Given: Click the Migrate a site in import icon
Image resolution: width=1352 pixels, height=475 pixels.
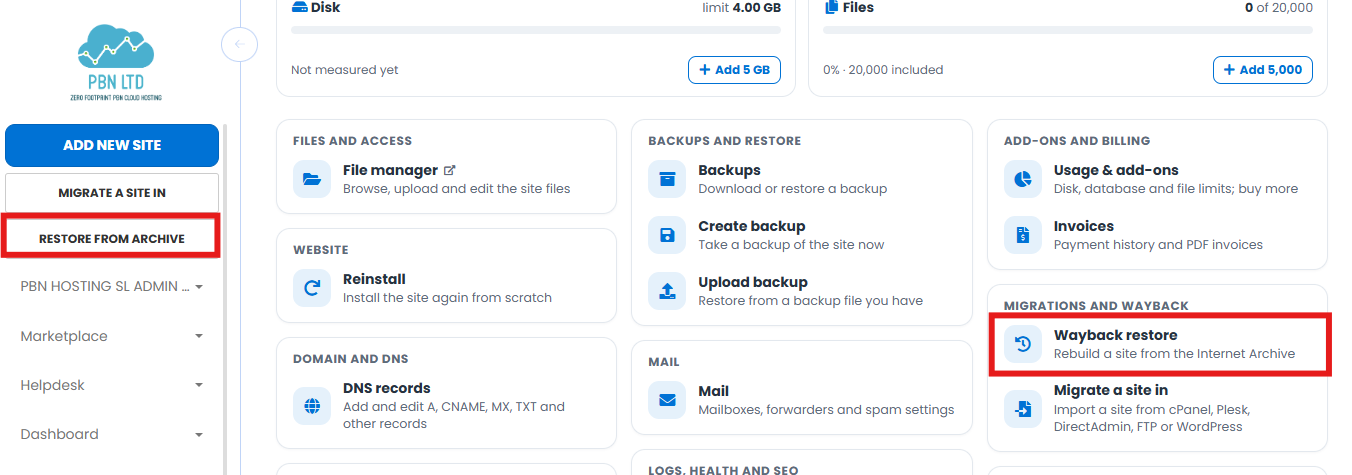Looking at the screenshot, I should click(1023, 408).
